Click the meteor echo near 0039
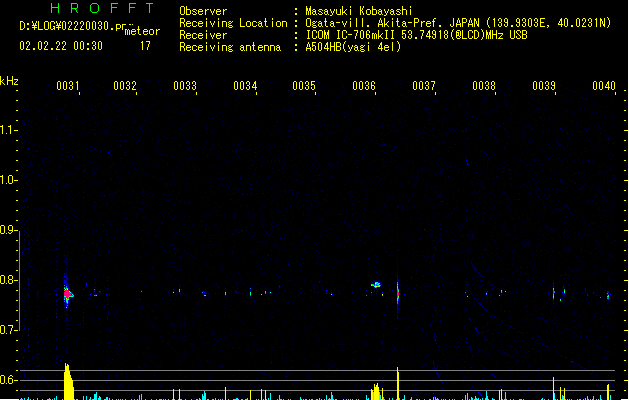Viewport: 629px width, 400px height. [x=554, y=292]
